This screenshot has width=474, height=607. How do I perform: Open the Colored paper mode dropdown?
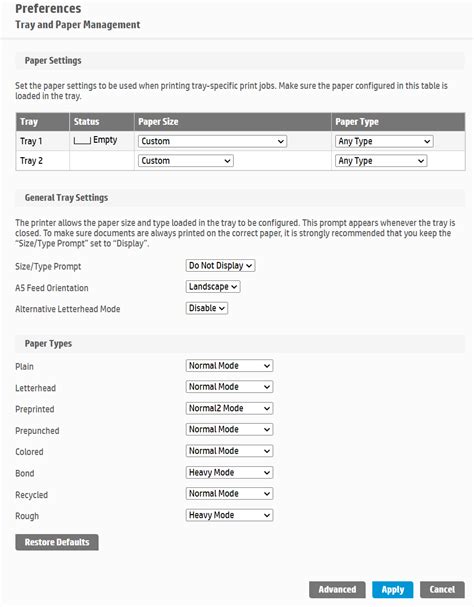pyautogui.click(x=229, y=451)
